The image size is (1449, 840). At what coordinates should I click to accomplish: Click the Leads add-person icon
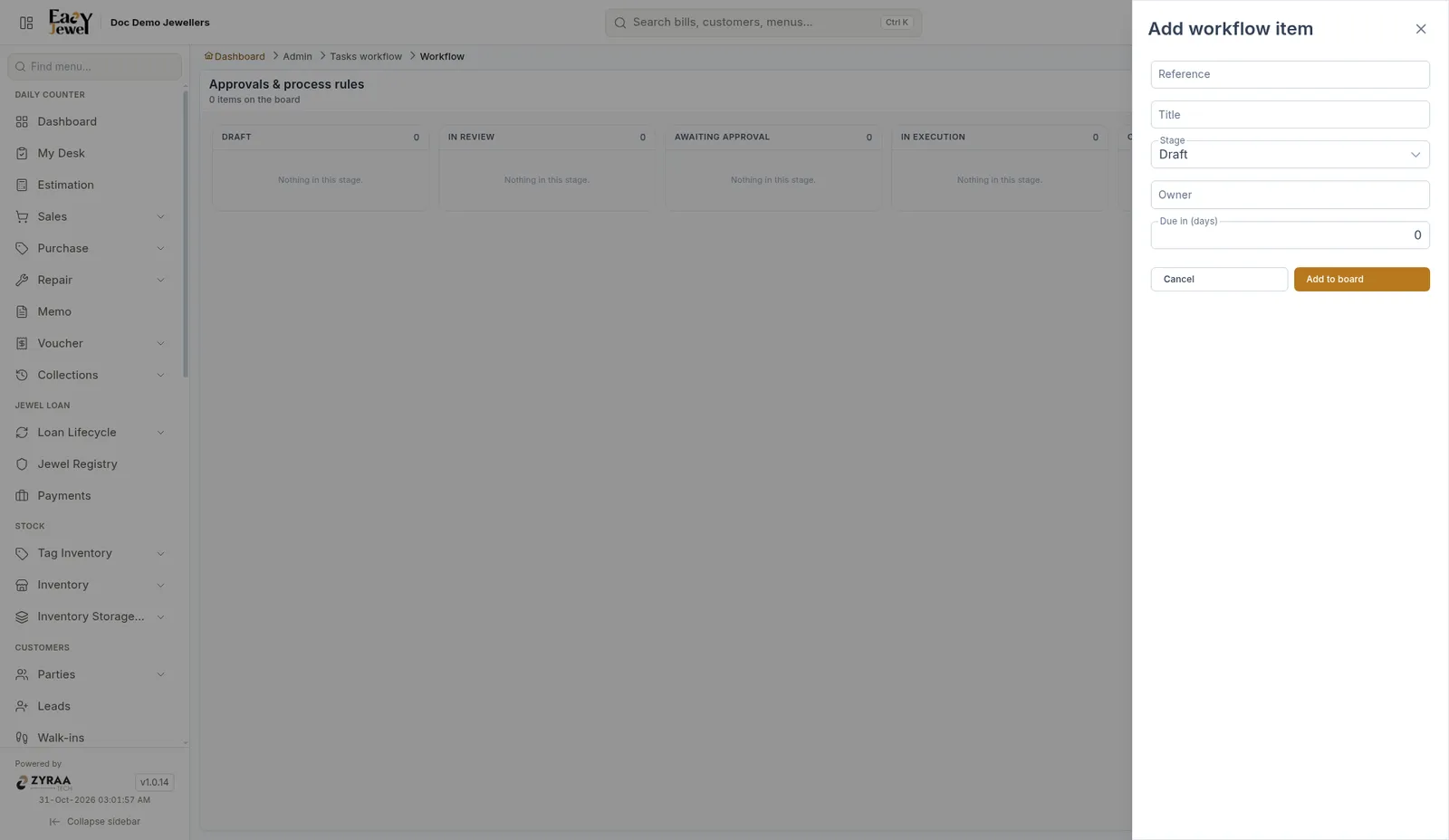click(x=22, y=706)
